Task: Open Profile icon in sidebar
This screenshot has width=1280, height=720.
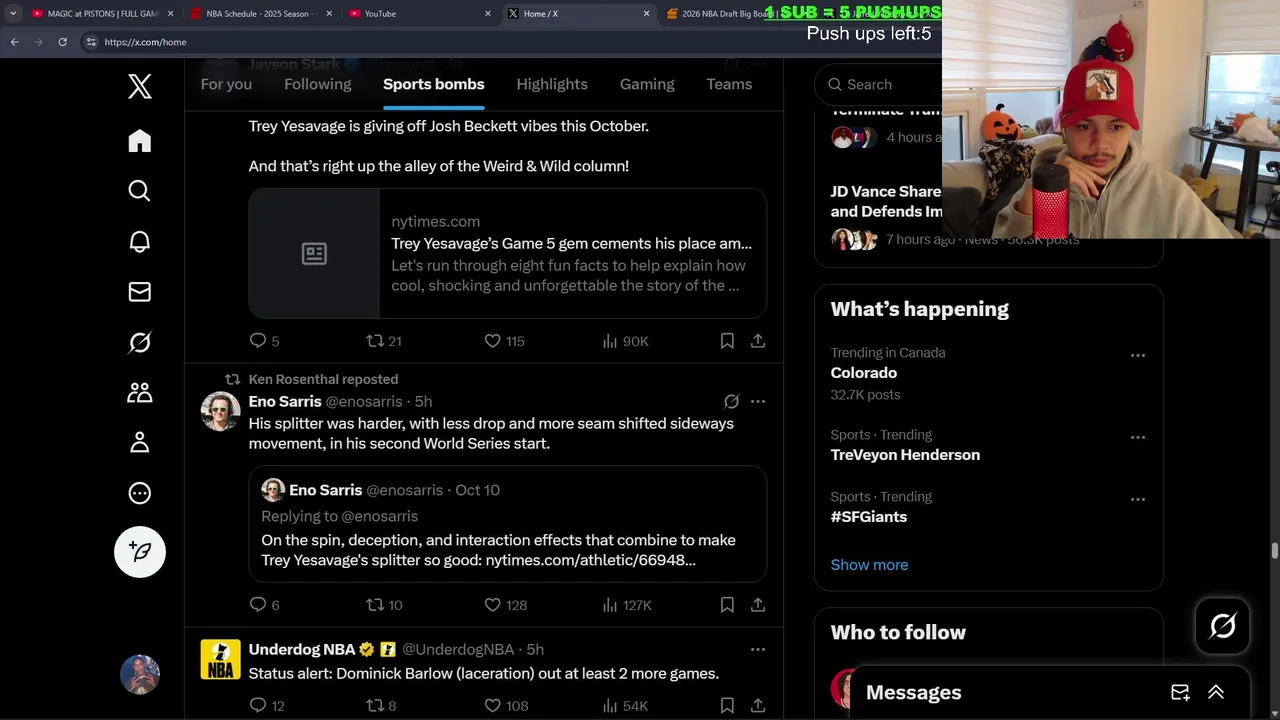Action: 140,442
